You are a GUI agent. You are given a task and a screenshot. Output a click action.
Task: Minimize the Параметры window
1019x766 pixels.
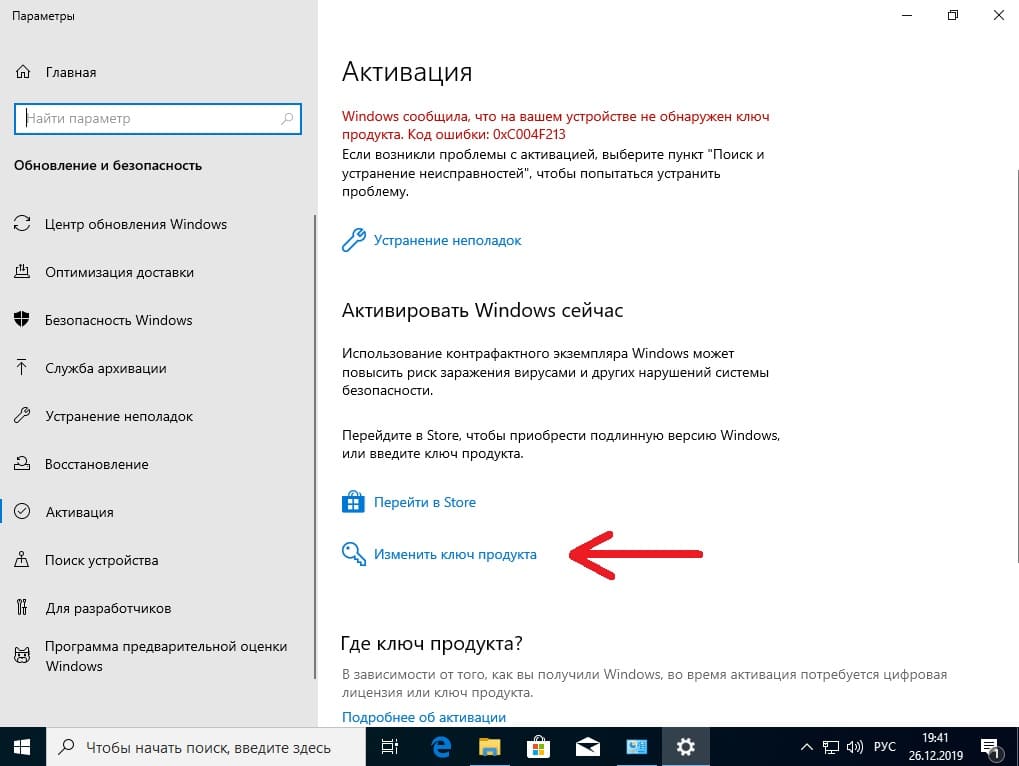pyautogui.click(x=907, y=15)
